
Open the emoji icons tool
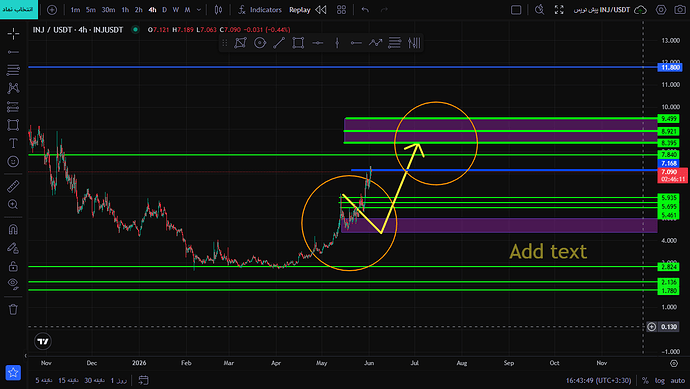click(13, 161)
